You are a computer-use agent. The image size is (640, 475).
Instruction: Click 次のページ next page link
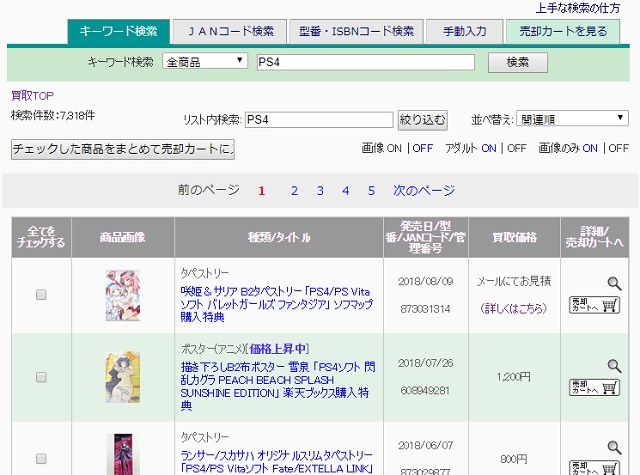tap(424, 190)
